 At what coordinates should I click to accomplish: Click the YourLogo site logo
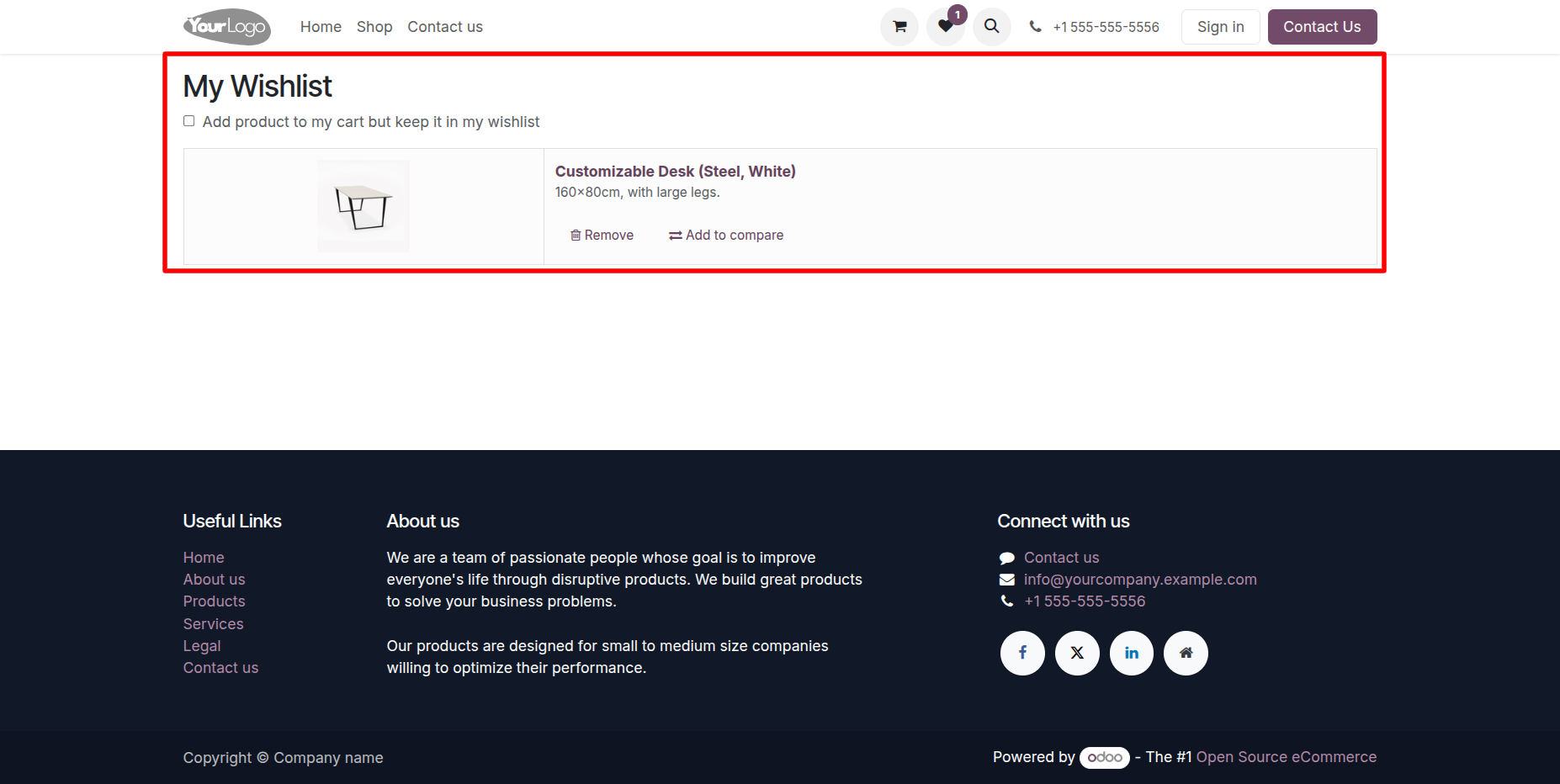[227, 27]
